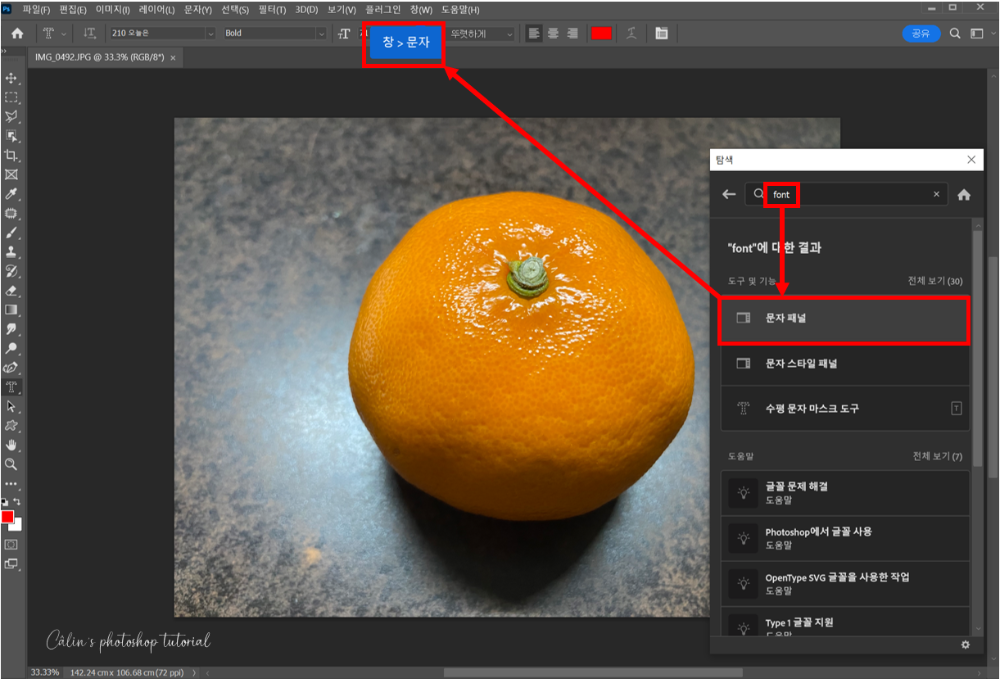Center align text
Image resolution: width=1000 pixels, height=680 pixels.
click(553, 33)
